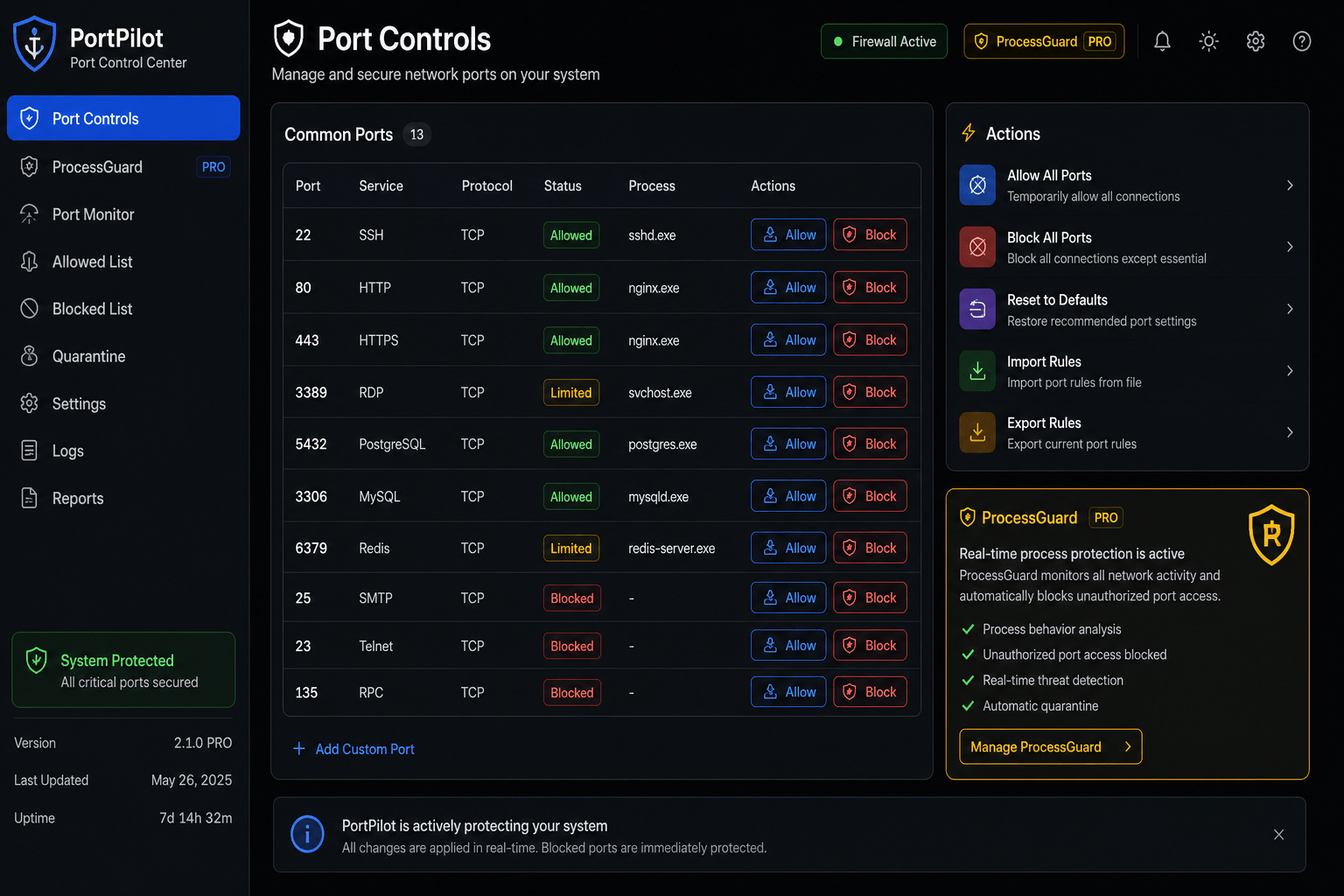This screenshot has height=896, width=1344.
Task: Allow port 25 SMTP
Action: click(788, 598)
